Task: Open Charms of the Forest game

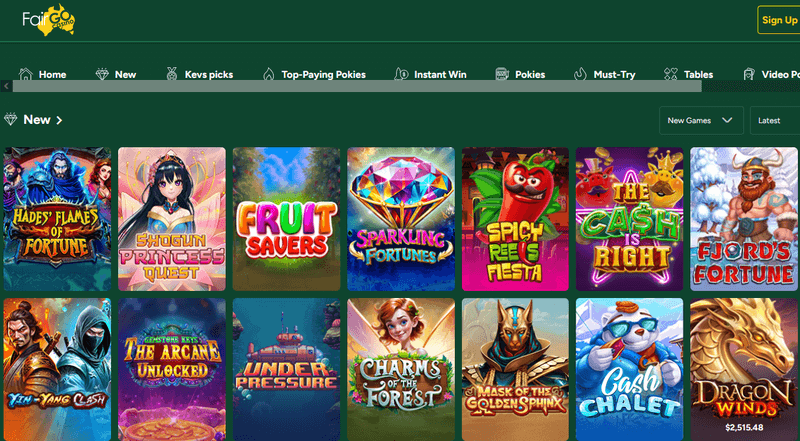Action: (x=401, y=370)
